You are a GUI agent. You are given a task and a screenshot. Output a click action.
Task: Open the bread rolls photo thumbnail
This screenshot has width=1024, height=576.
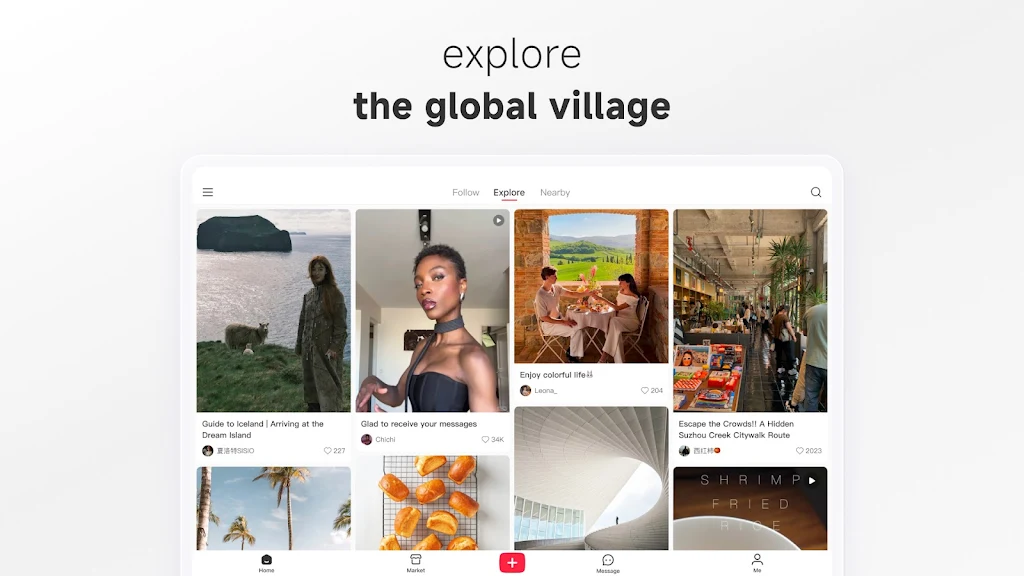[x=432, y=503]
